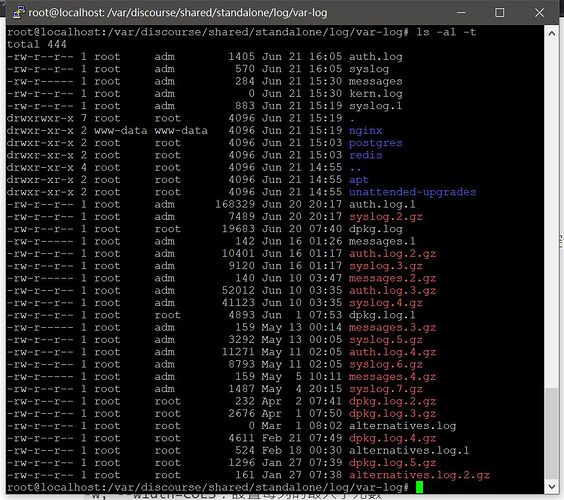
Task: Click the apt directory name
Action: (359, 180)
